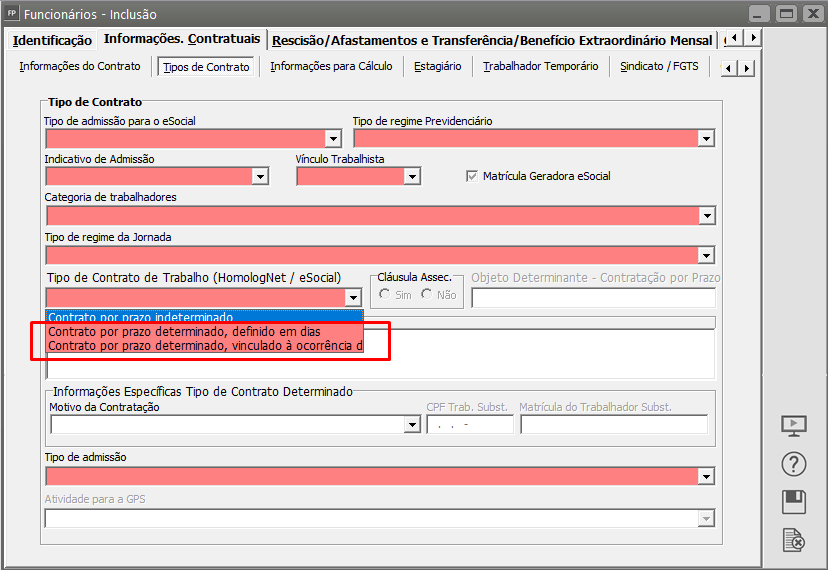Click the presentation screen icon in sidebar

[x=793, y=425]
